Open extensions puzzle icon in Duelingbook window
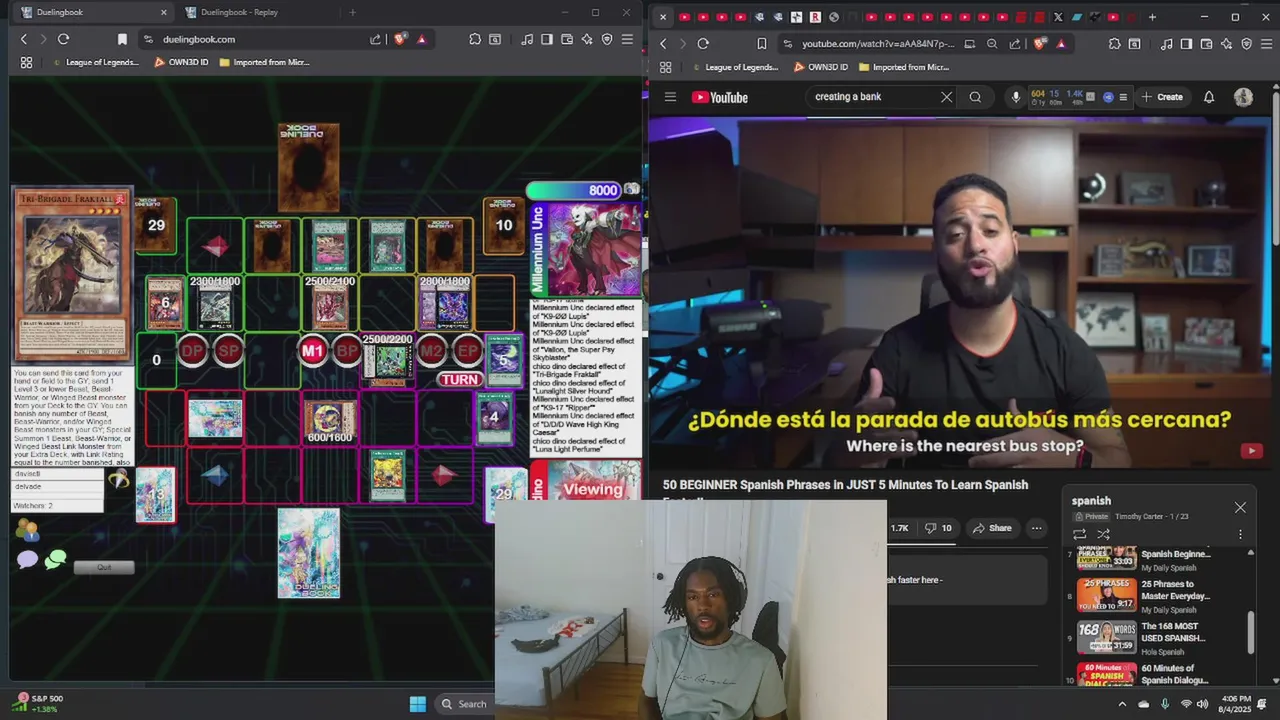The image size is (1280, 720). point(475,39)
